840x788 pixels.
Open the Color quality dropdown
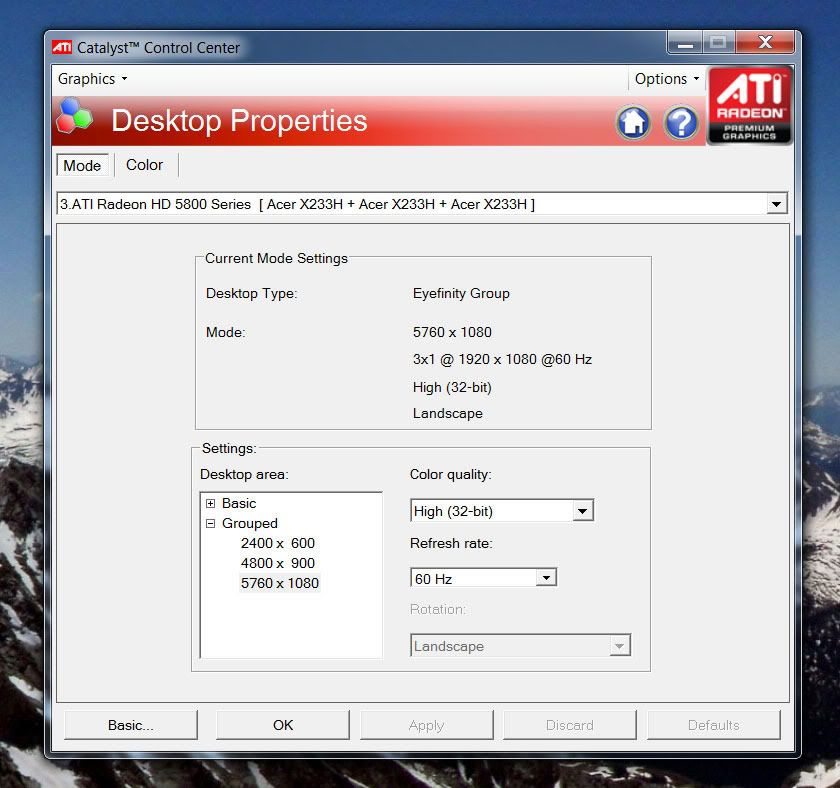click(582, 511)
